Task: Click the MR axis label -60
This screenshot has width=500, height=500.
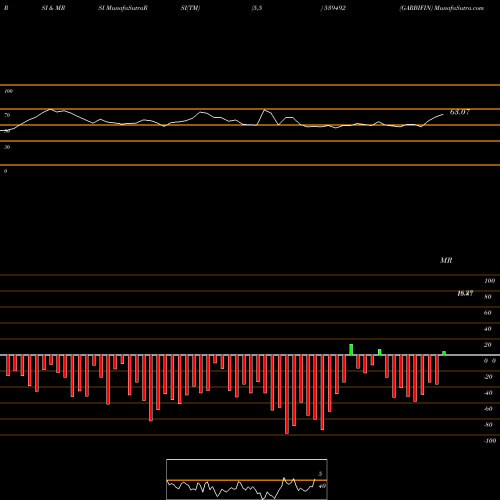Action: point(488,409)
